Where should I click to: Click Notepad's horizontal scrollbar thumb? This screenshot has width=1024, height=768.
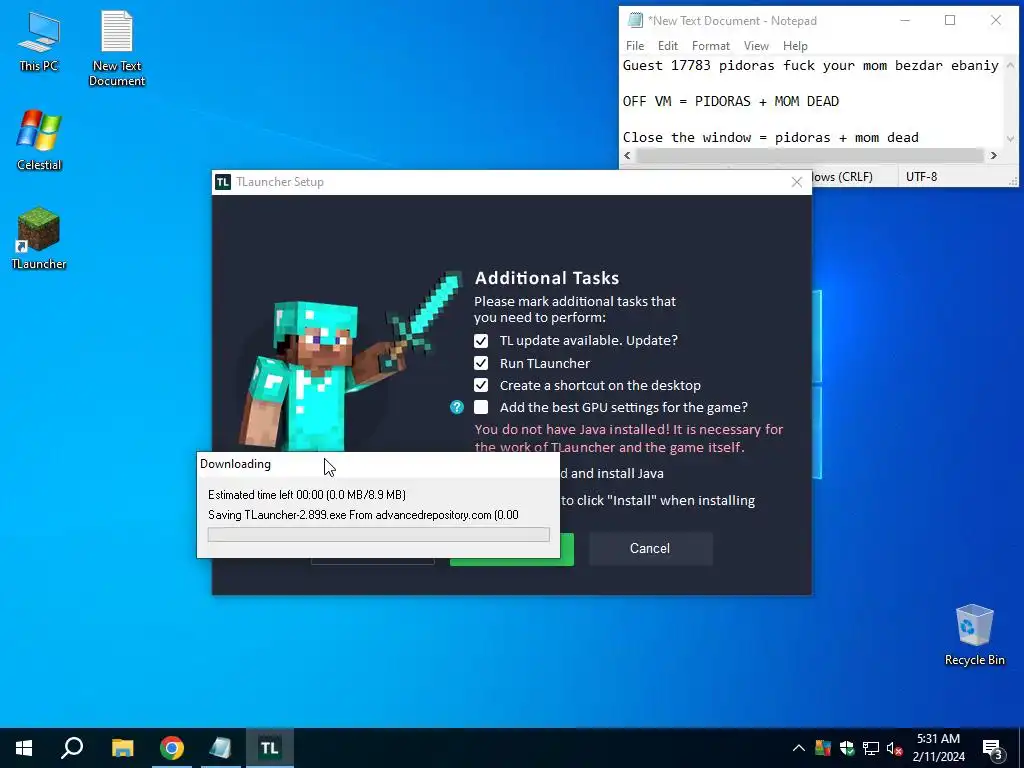tap(810, 155)
